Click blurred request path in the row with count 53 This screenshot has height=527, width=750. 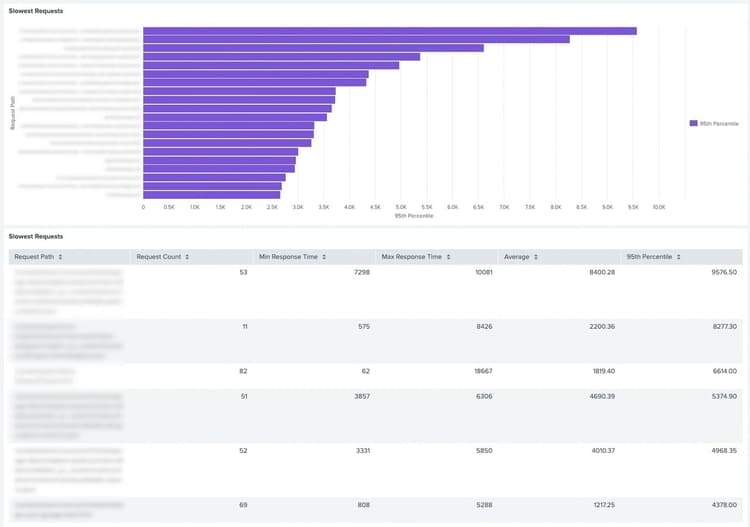[68, 292]
